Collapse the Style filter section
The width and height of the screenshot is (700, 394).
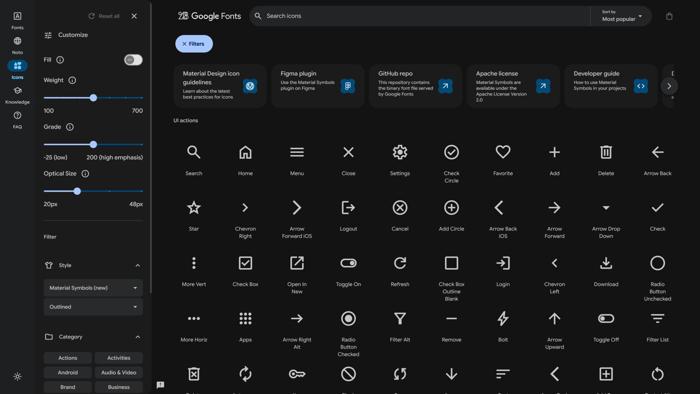coord(138,265)
